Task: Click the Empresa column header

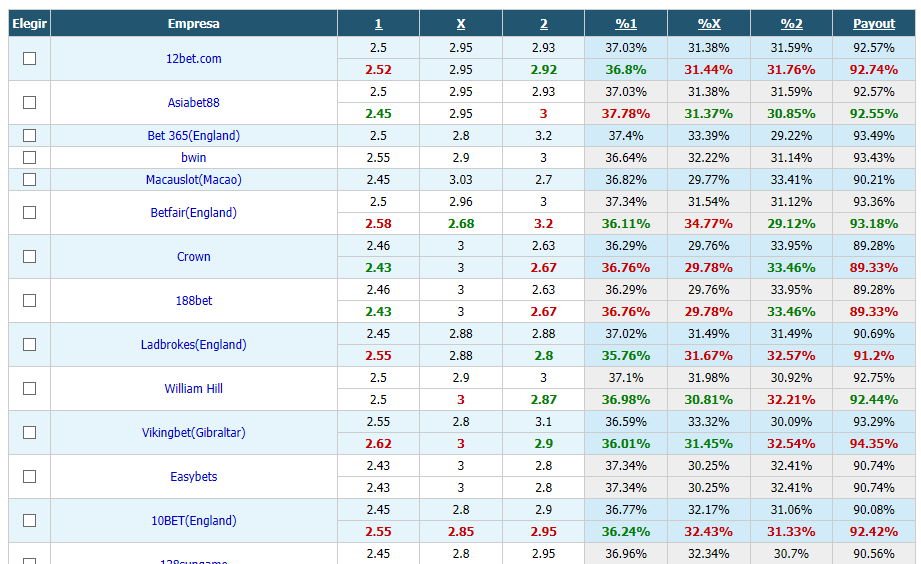Action: click(x=194, y=24)
